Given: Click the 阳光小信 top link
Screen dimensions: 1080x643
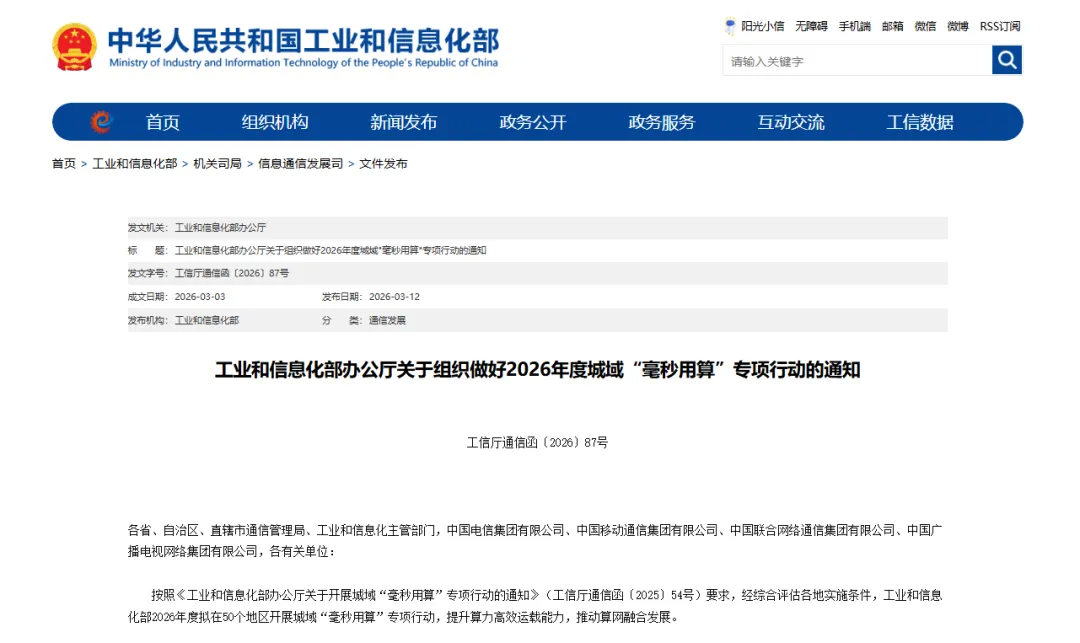Looking at the screenshot, I should click(762, 26).
